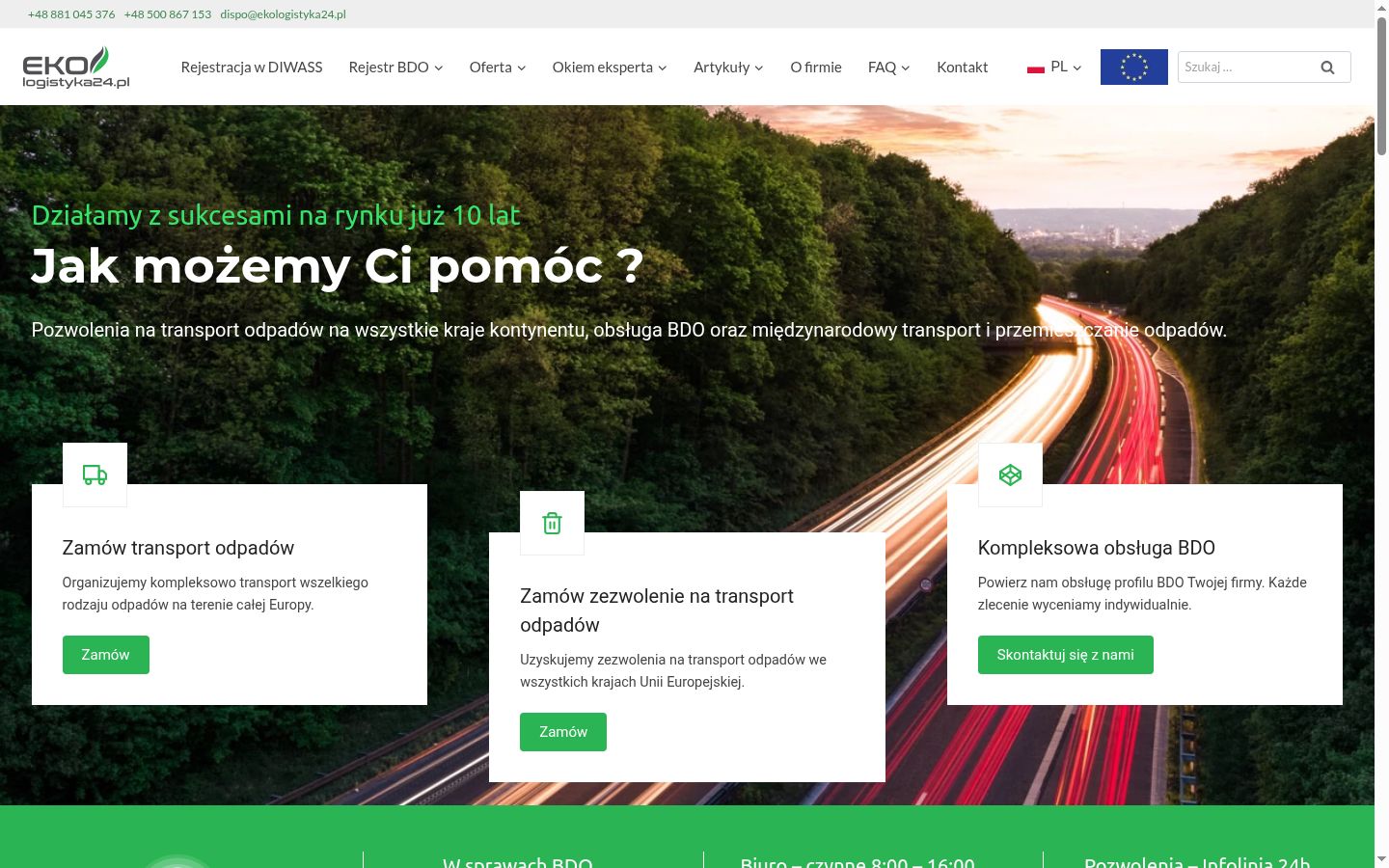This screenshot has height=868, width=1389.
Task: Call phone number +48 500 867 153
Action: (168, 14)
